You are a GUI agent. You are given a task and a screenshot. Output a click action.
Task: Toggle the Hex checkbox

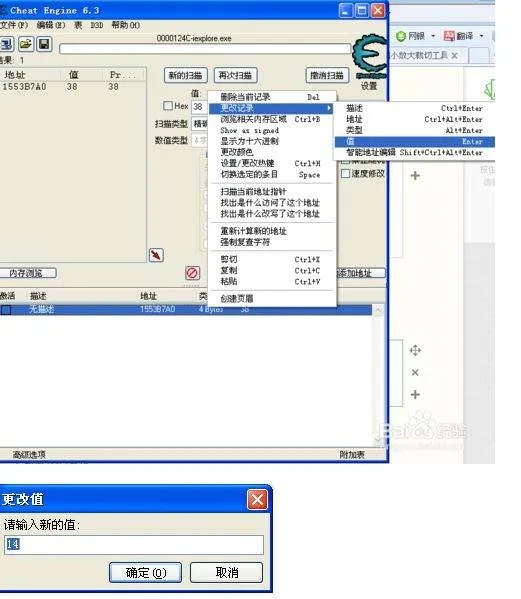[168, 106]
